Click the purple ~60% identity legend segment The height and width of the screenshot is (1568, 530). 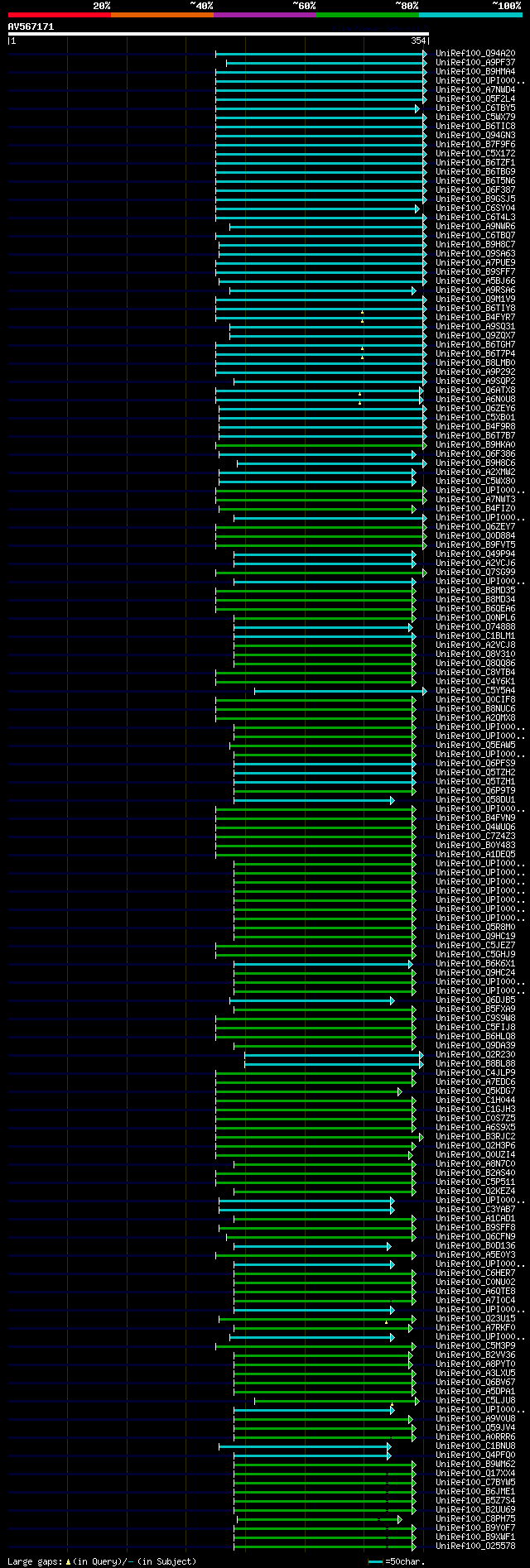pos(264,15)
